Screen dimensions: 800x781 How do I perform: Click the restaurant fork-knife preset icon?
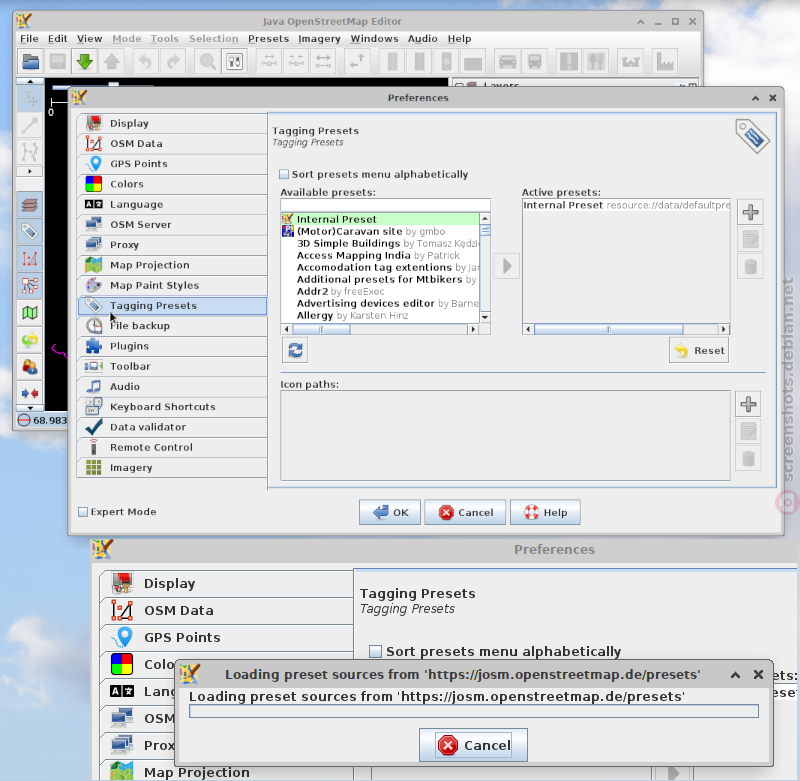tap(596, 62)
